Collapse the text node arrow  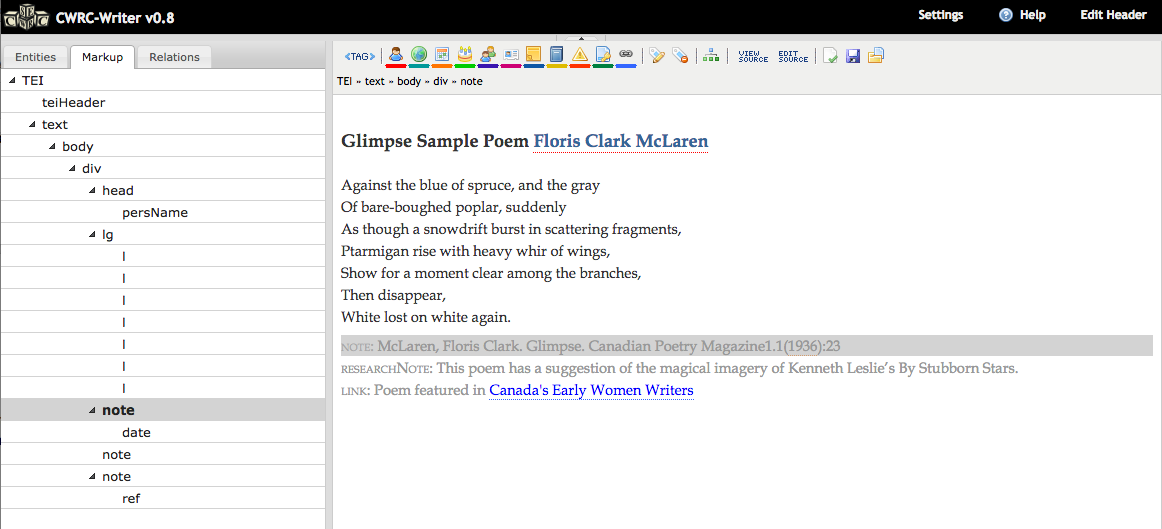(32, 124)
